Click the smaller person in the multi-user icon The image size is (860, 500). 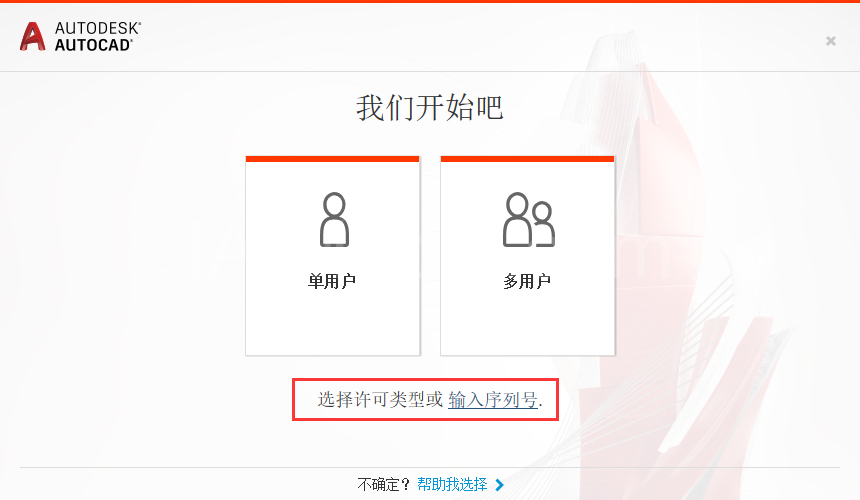point(543,225)
